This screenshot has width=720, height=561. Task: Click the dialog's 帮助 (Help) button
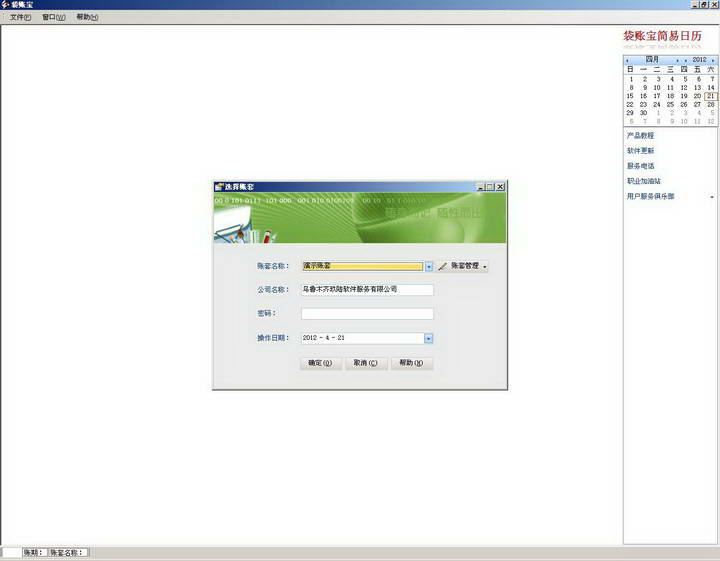pyautogui.click(x=412, y=363)
